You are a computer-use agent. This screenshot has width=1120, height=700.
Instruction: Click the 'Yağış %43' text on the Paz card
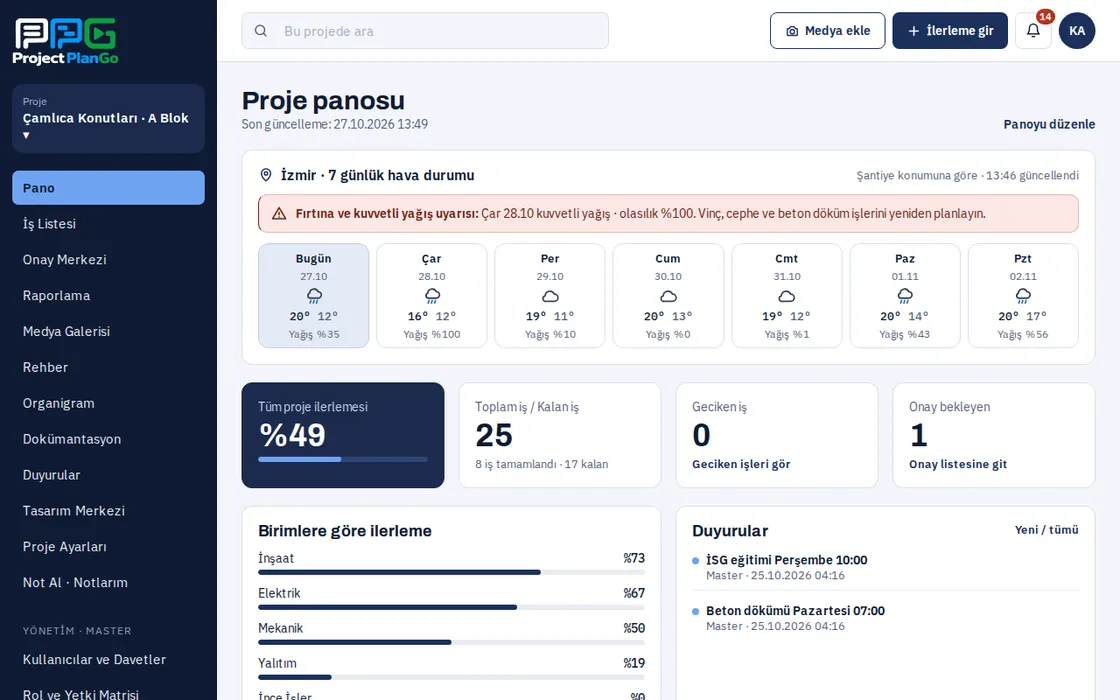point(905,334)
